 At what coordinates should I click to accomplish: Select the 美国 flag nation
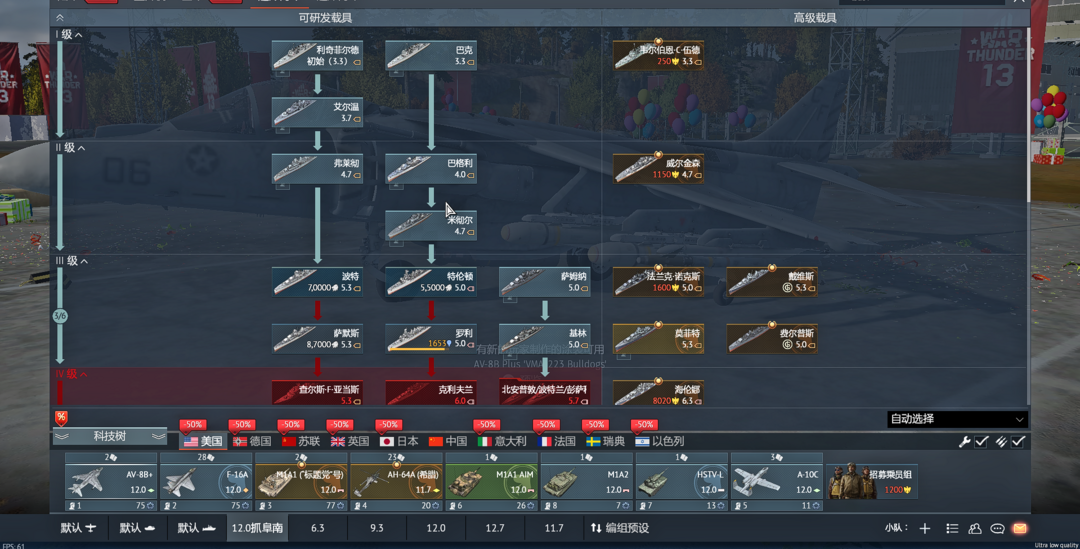point(203,441)
